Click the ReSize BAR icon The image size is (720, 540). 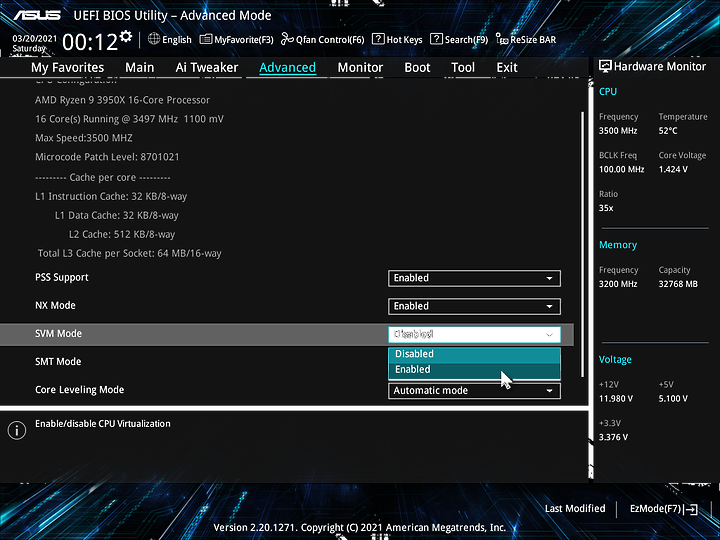click(502, 39)
